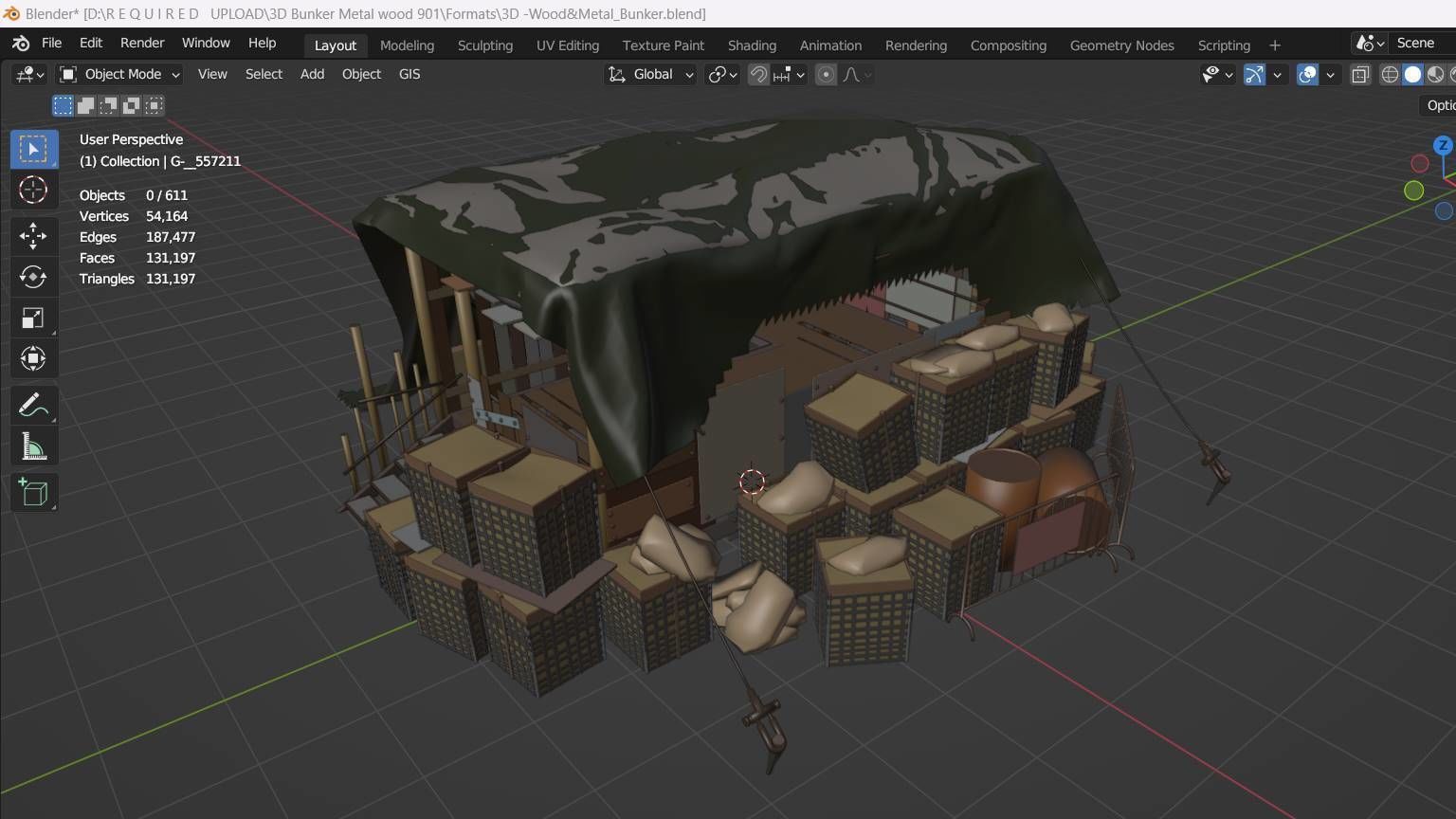The width and height of the screenshot is (1456, 819).
Task: Toggle X-ray mode
Action: (x=1360, y=74)
